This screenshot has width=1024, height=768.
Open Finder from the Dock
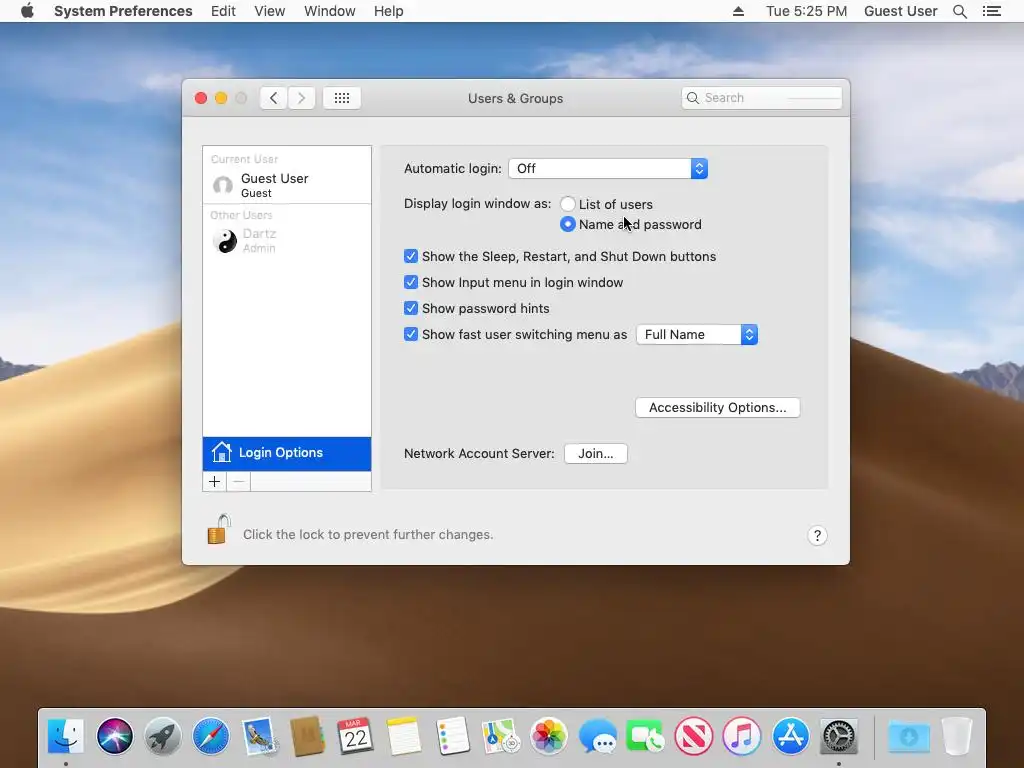(66, 736)
